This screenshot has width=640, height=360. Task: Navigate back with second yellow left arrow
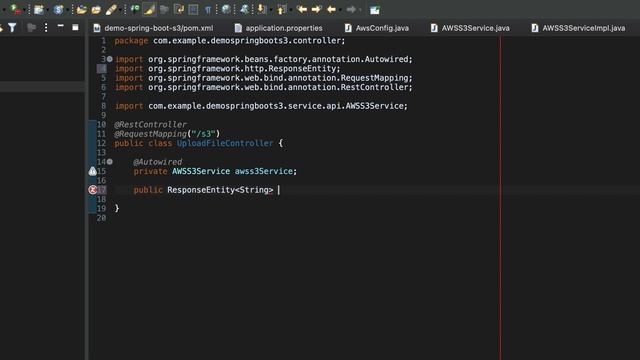[331, 9]
